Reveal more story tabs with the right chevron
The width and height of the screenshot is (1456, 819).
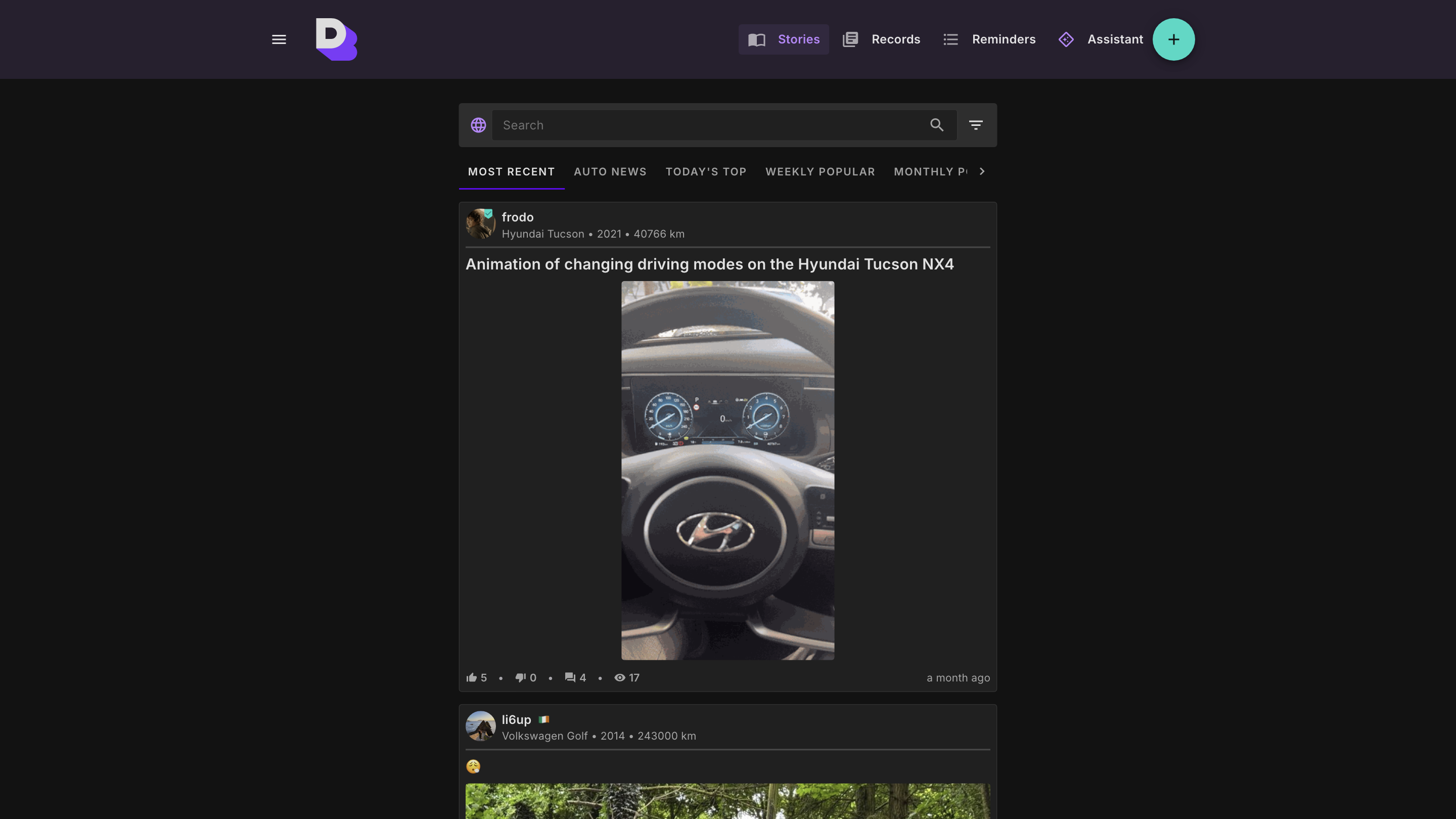coord(982,171)
